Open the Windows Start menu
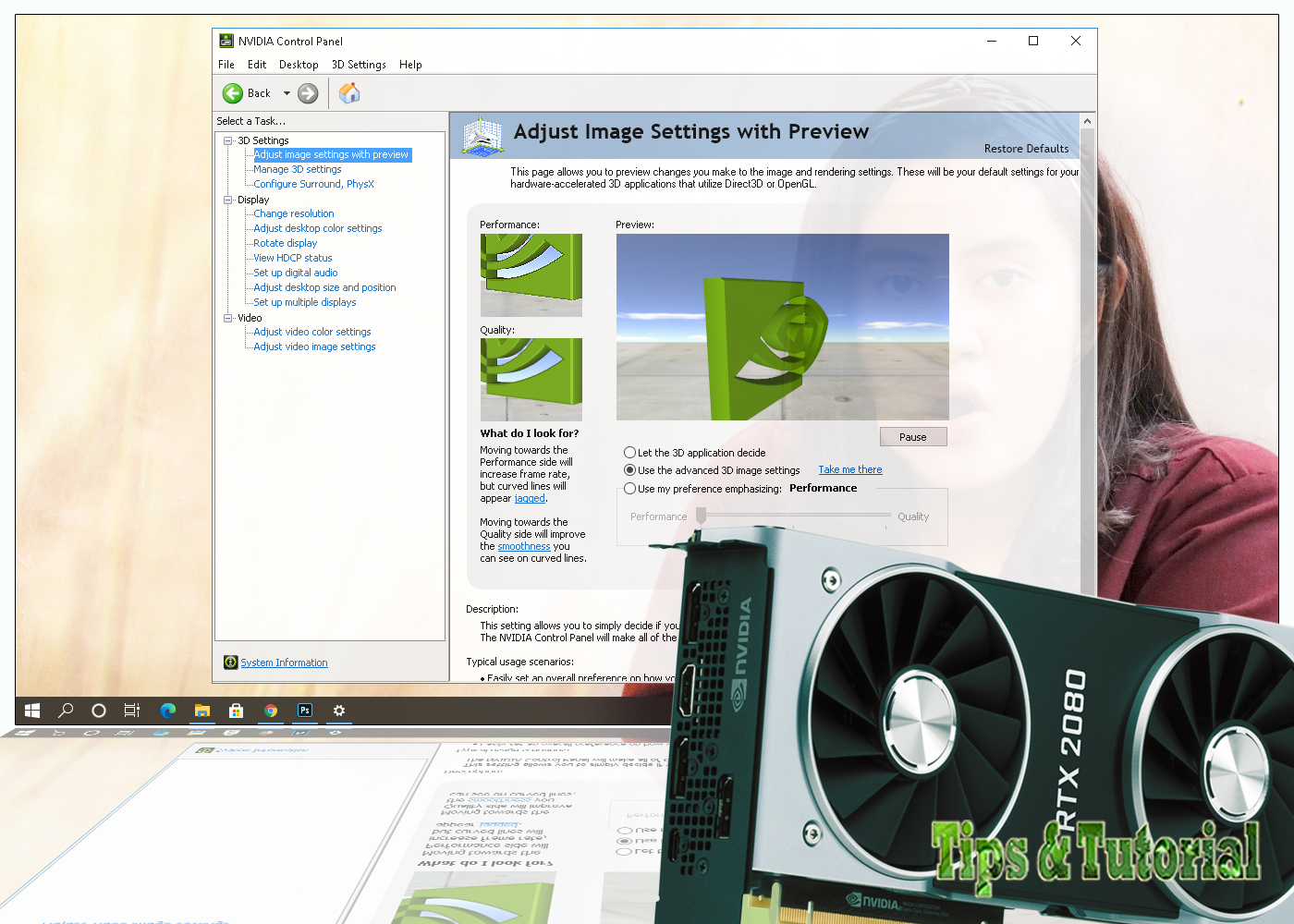 click(32, 711)
